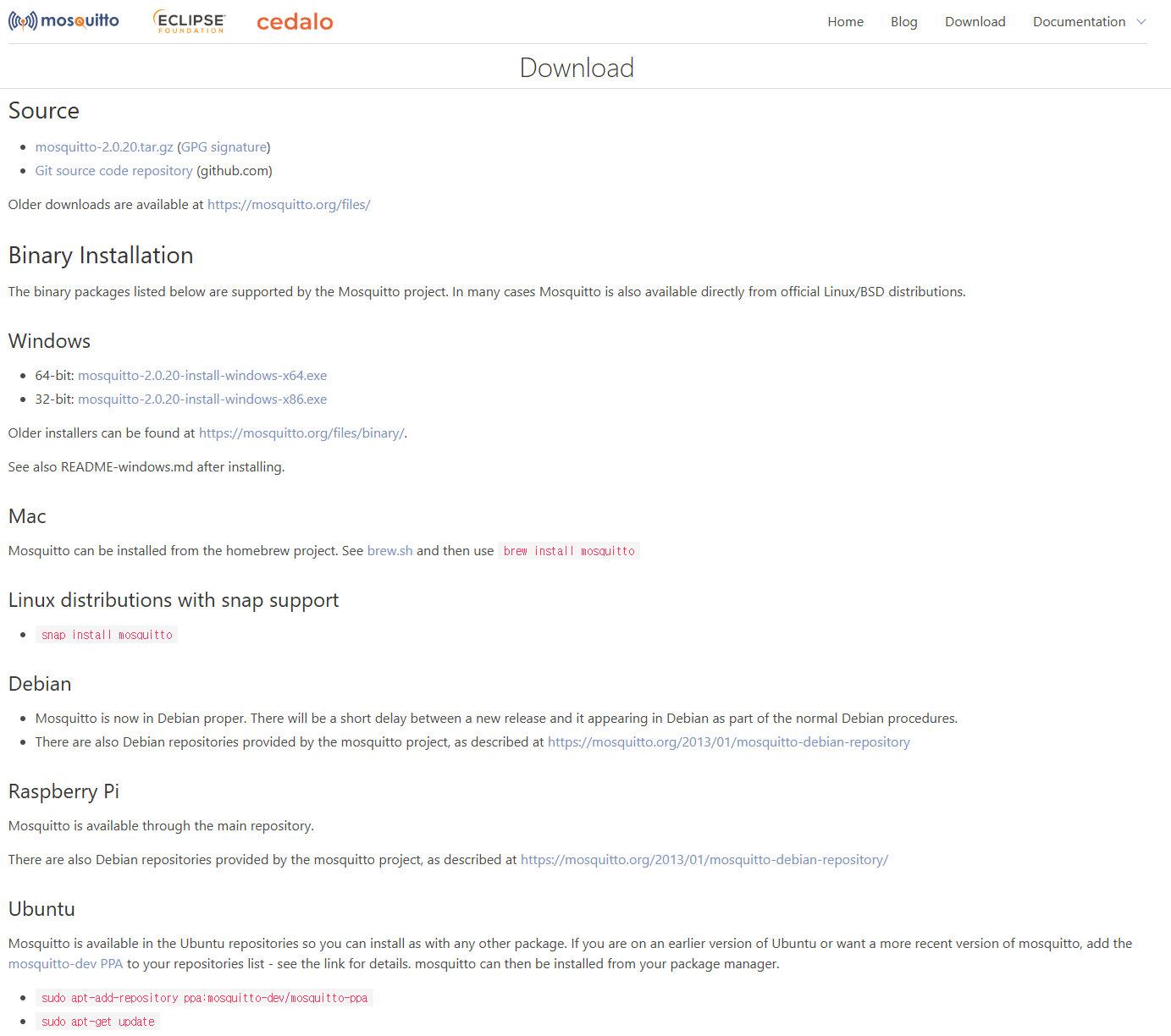
Task: Click 'See also README-windows.md after installing' text
Action: (x=146, y=467)
